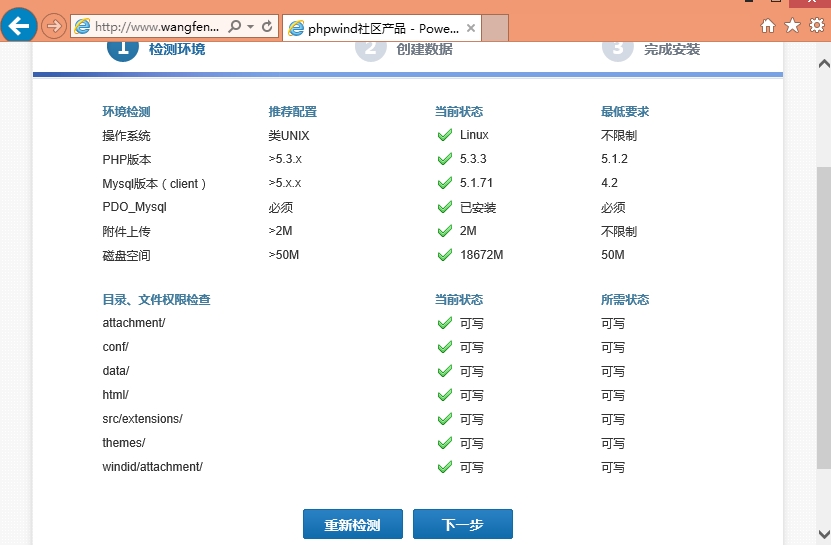
Task: Click the 磁盘空间 row label
Action: (126, 255)
